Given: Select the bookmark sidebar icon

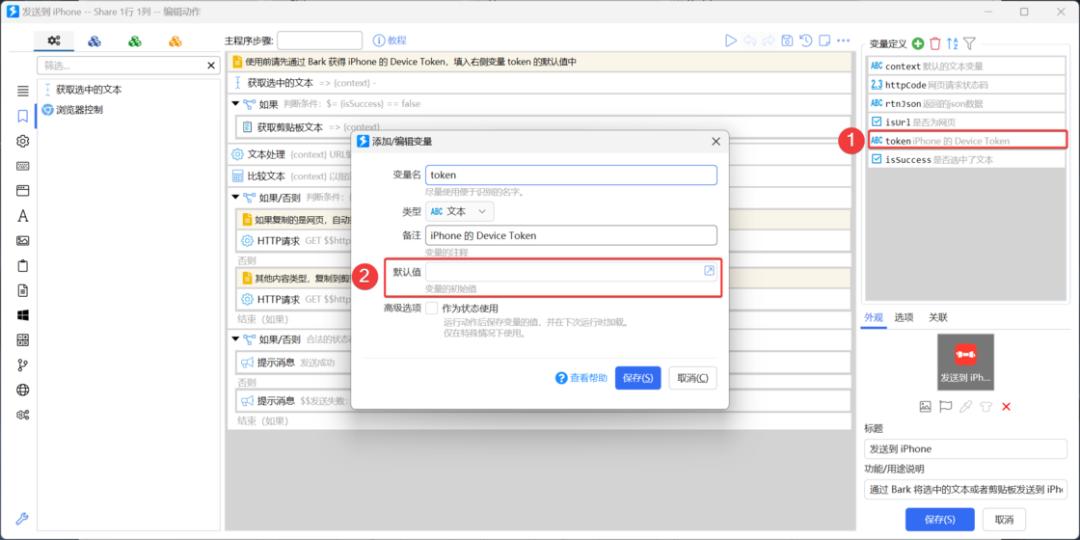Looking at the screenshot, I should tap(23, 116).
